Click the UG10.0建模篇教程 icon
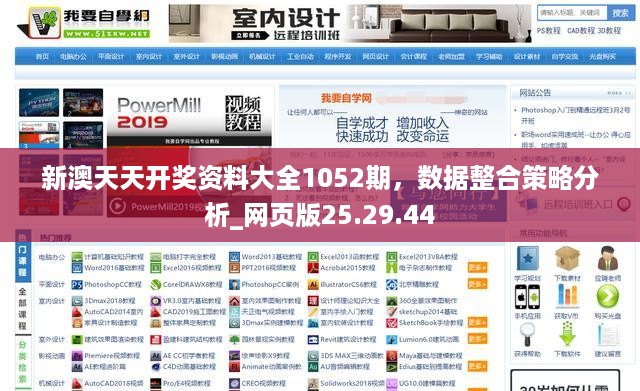This screenshot has height=391, width=640. pyautogui.click(x=391, y=383)
